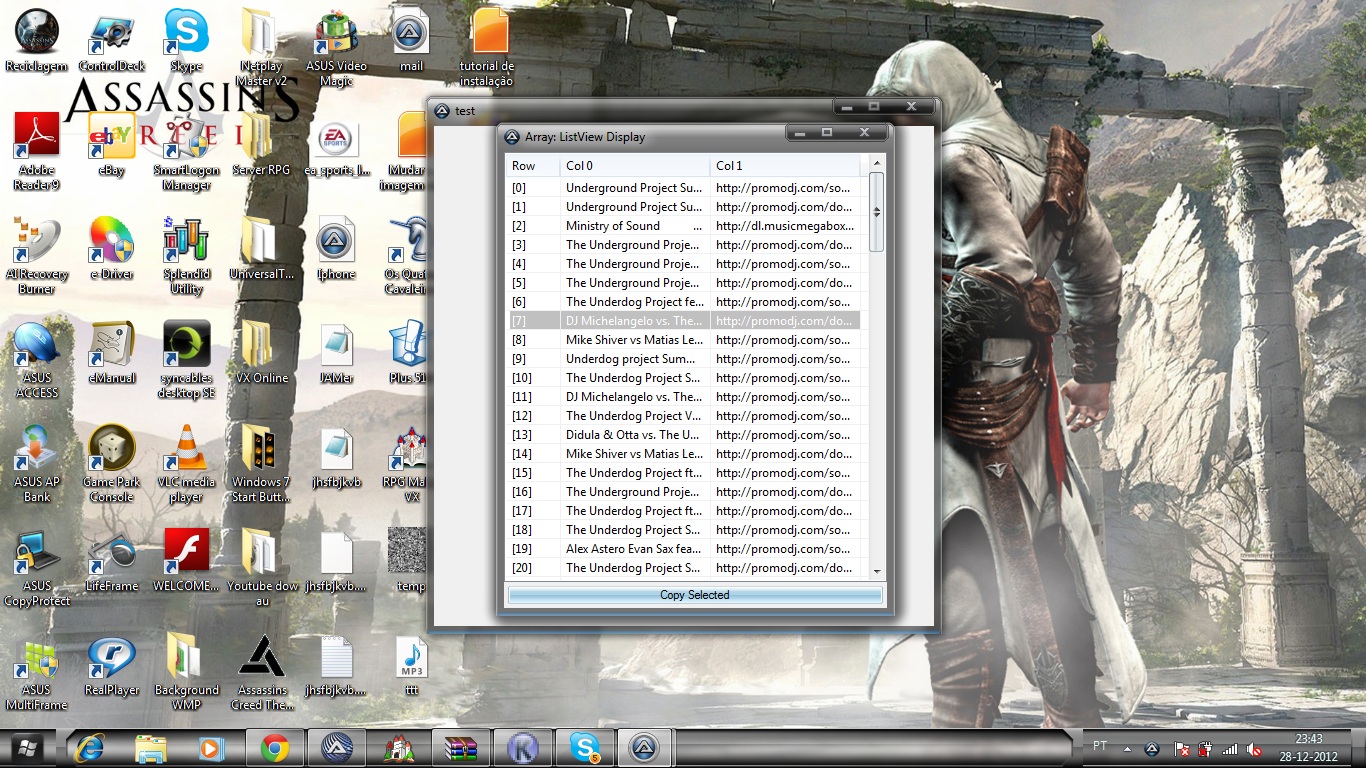Open Windows Explorer from the taskbar
This screenshot has width=1366, height=768.
pos(151,748)
